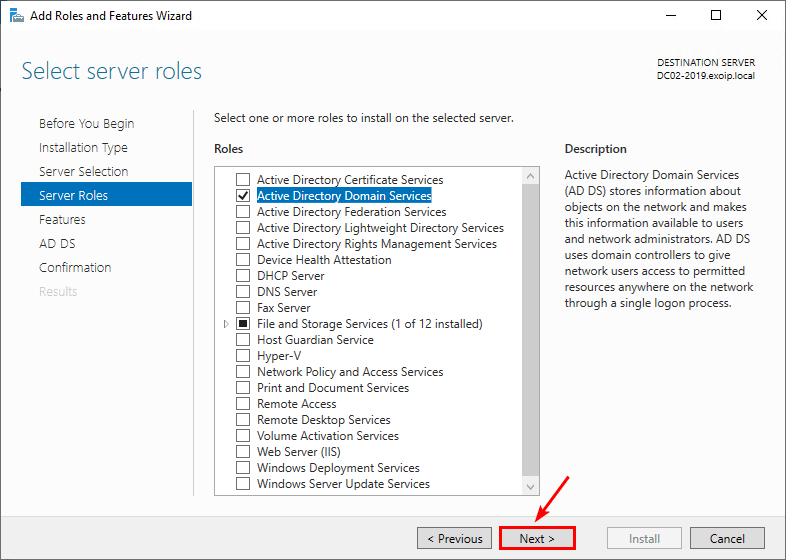786x560 pixels.
Task: Select Host Guardian Service role label
Action: (x=315, y=340)
